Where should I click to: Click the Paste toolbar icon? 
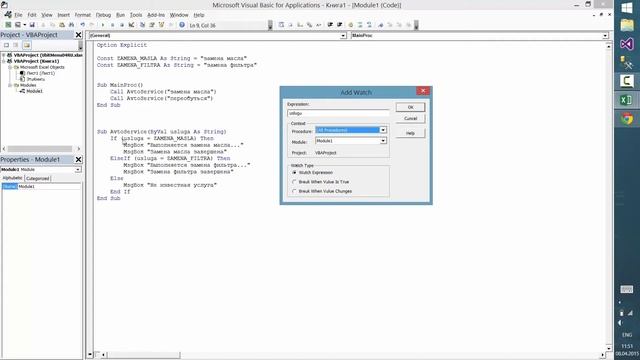[62, 25]
